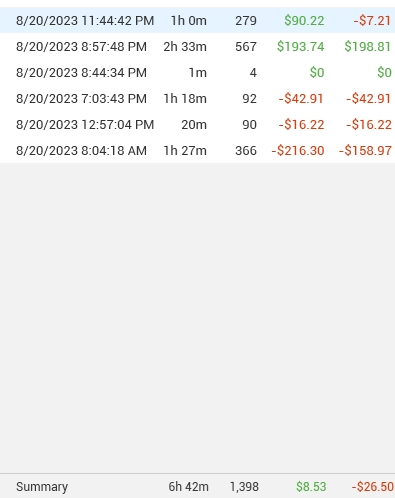Image resolution: width=395 pixels, height=498 pixels.
Task: Click the 2h 33m duration cell
Action: 185,47
